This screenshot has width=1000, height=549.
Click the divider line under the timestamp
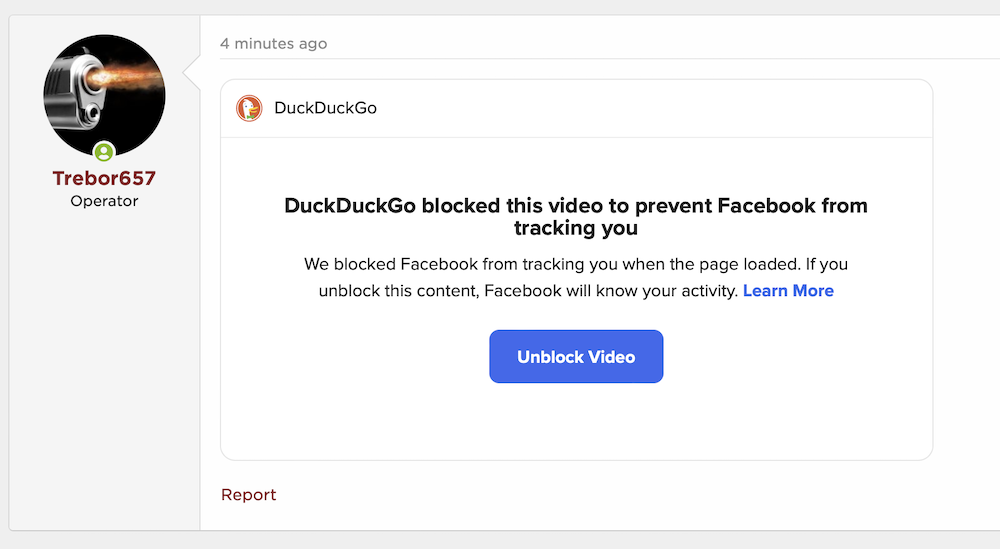tap(610, 59)
